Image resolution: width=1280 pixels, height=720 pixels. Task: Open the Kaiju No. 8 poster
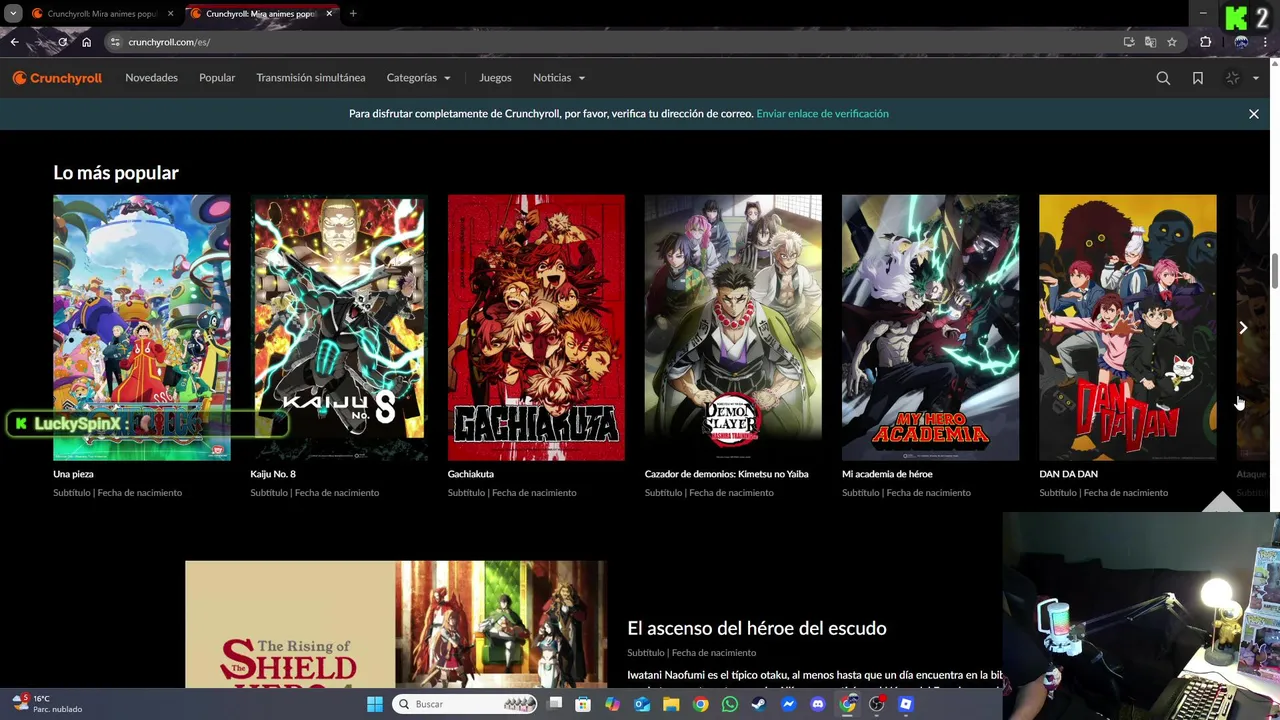[338, 328]
